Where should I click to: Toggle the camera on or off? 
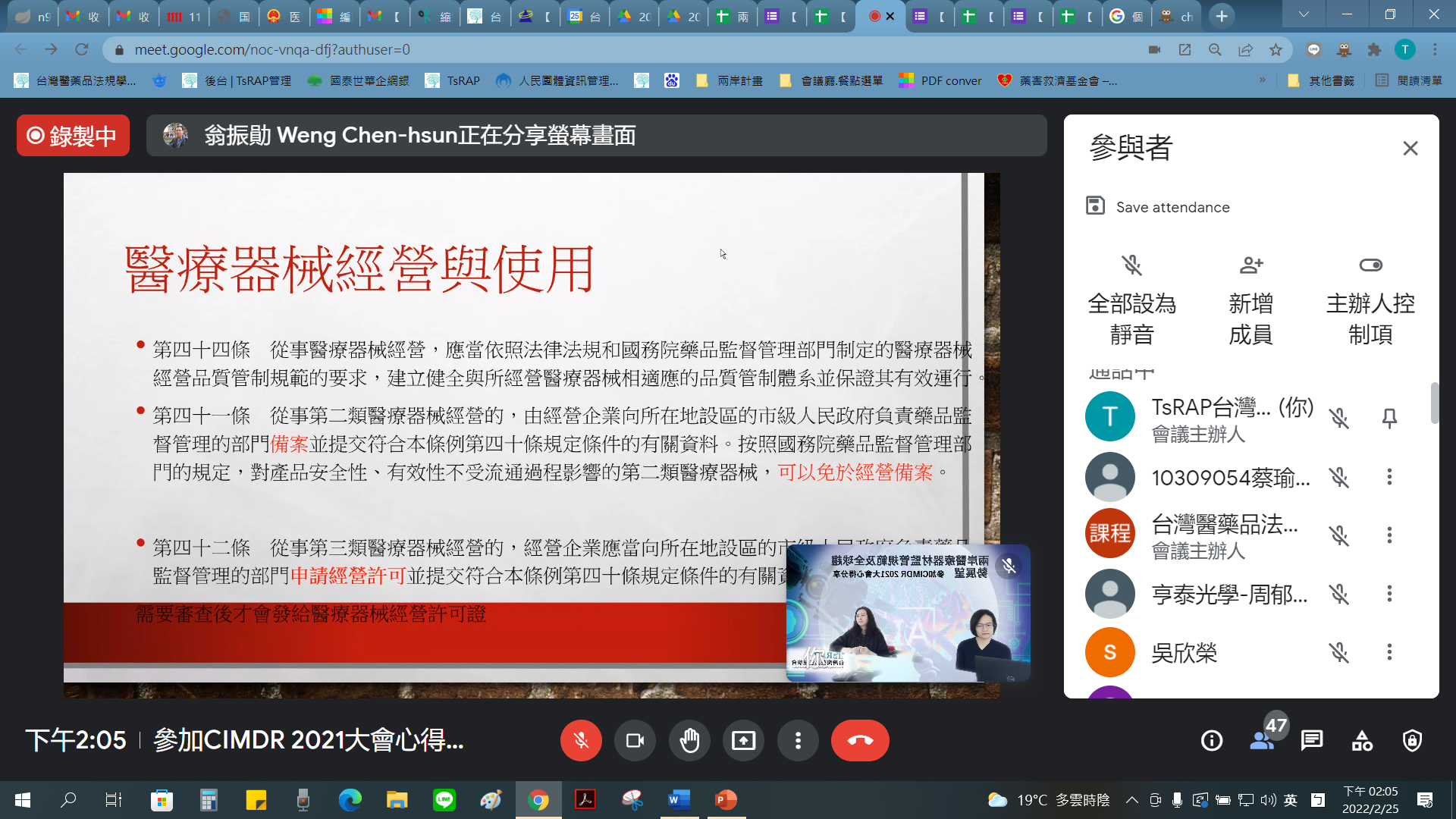635,740
